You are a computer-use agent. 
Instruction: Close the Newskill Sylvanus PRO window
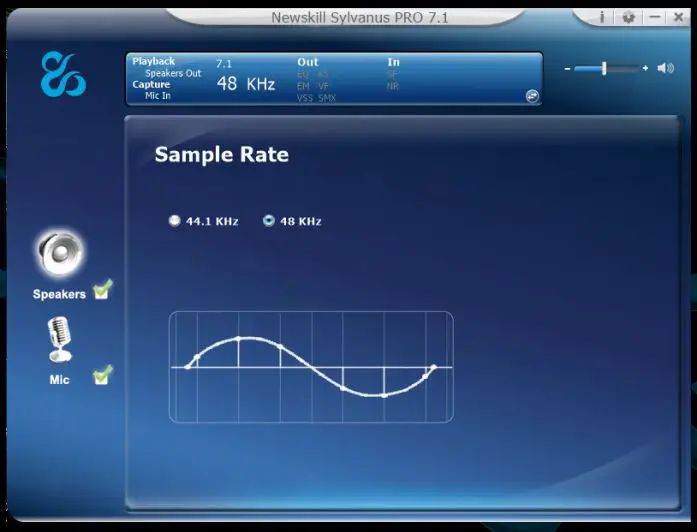point(678,17)
